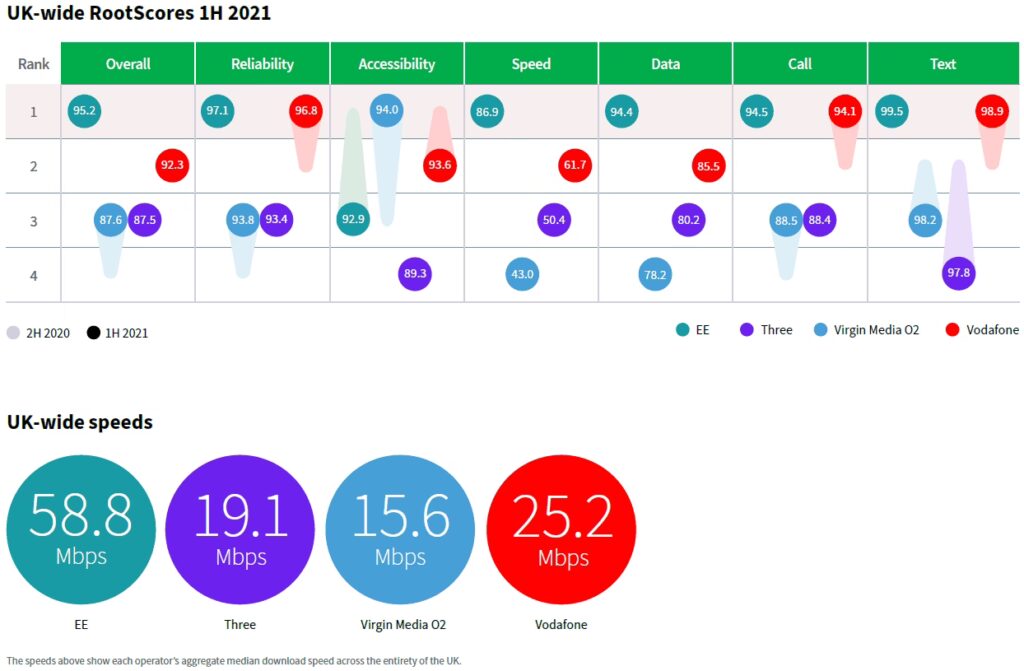Toggle the 2H 2020 legend marker
Image resolution: width=1024 pixels, height=671 pixels.
pyautogui.click(x=14, y=333)
